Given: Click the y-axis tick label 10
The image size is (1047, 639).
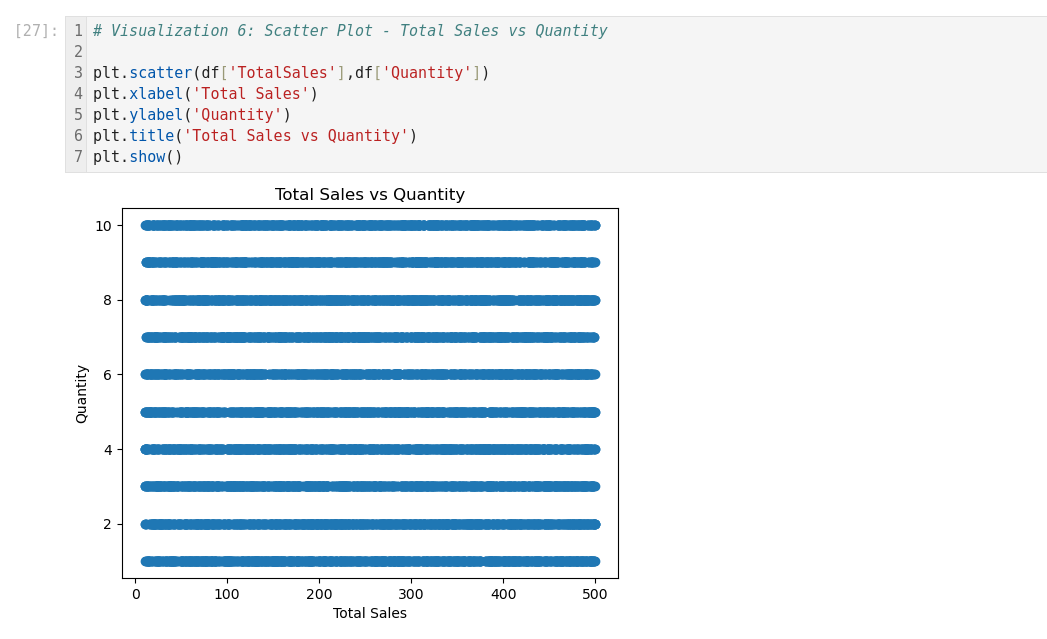Looking at the screenshot, I should (102, 226).
